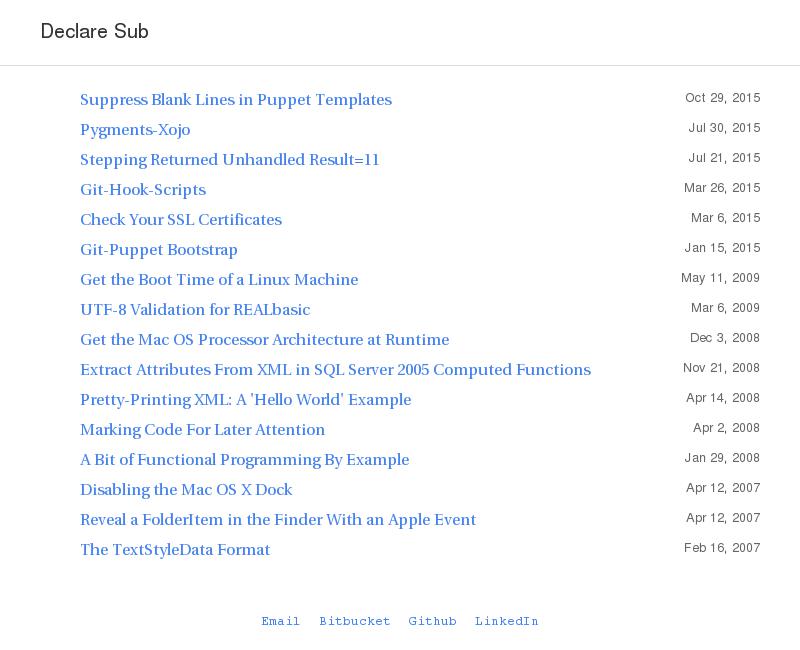Read Get the Boot Time of a Linux Machine
The image size is (800, 650).
click(219, 280)
